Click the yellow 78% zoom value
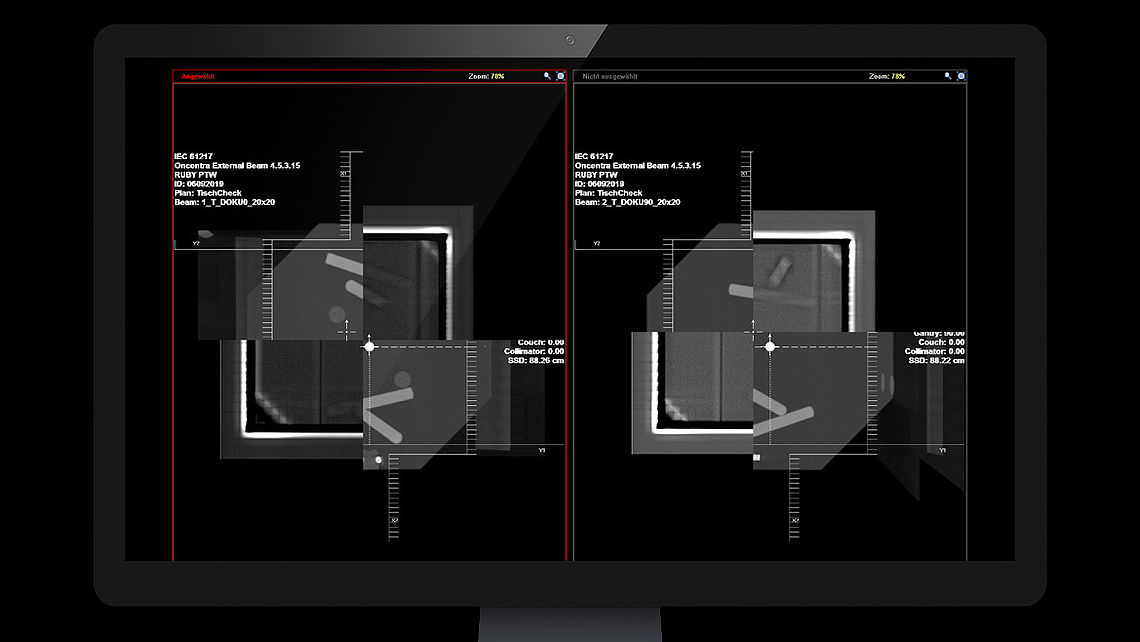Viewport: 1140px width, 642px height. 496,75
